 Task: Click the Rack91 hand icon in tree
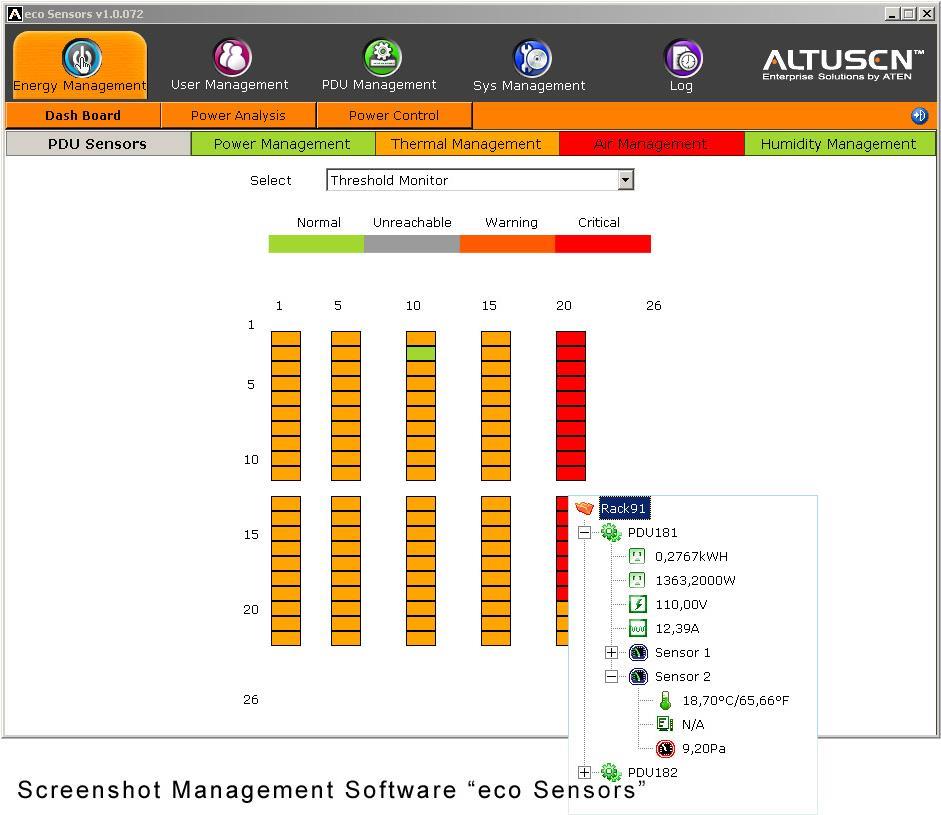(585, 508)
